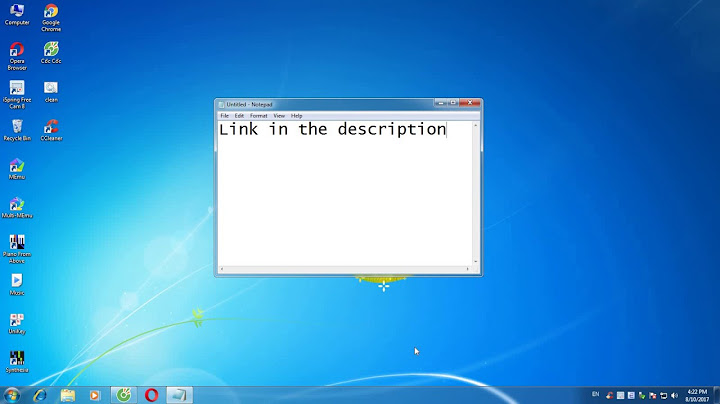Select the Recycle Bin icon
Viewport: 720px width, 404px height.
pos(17,130)
